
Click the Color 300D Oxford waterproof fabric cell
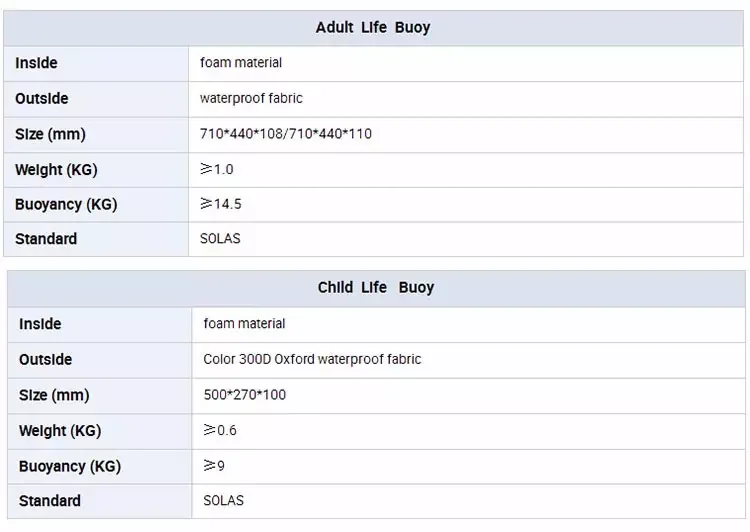tap(312, 359)
